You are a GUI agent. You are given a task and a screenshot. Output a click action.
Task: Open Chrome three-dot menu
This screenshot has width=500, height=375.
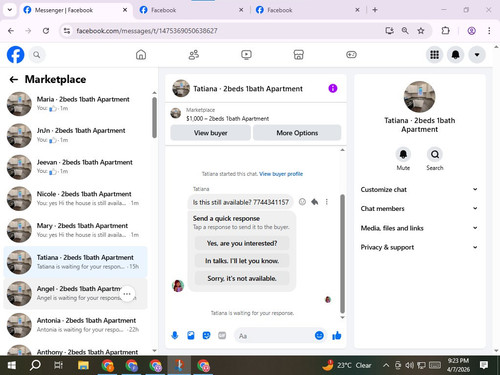pos(489,31)
